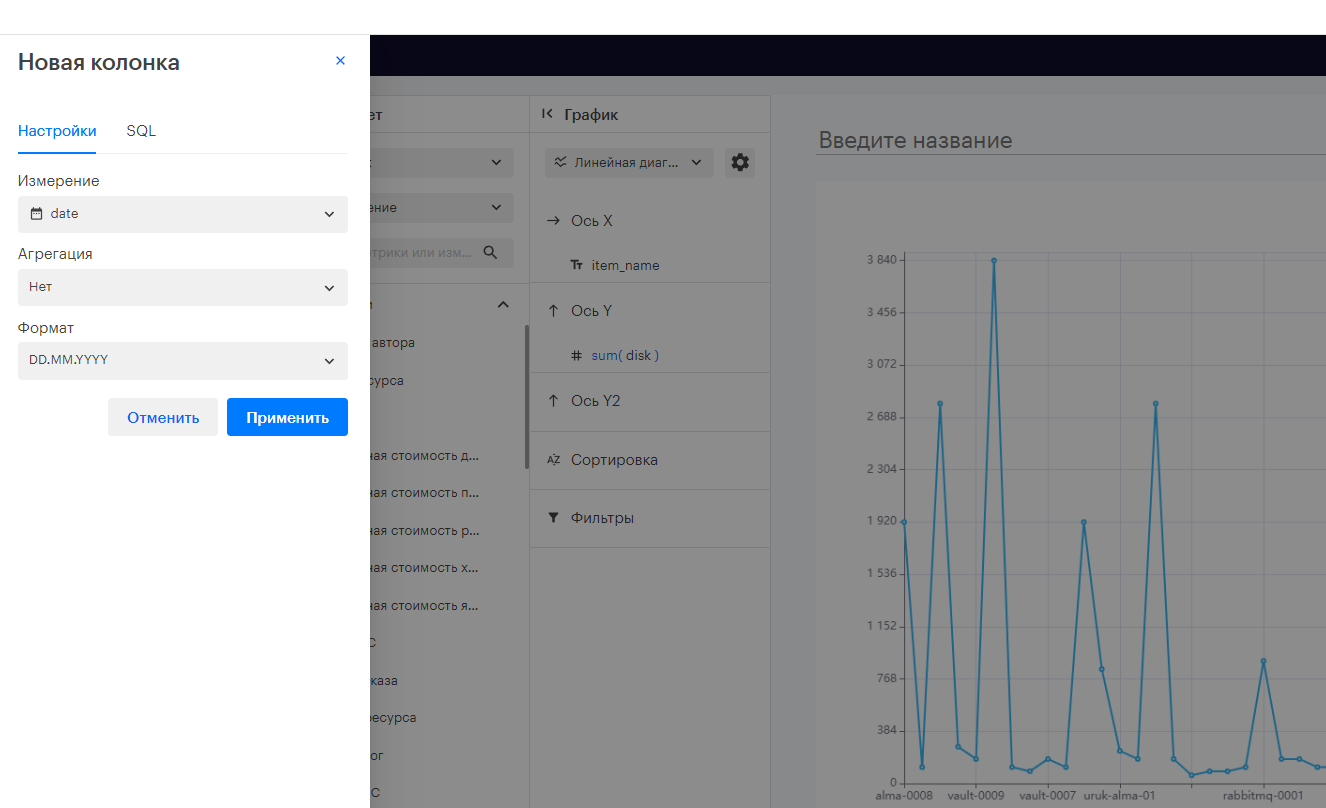
Task: Click the Отменить button
Action: coord(163,417)
